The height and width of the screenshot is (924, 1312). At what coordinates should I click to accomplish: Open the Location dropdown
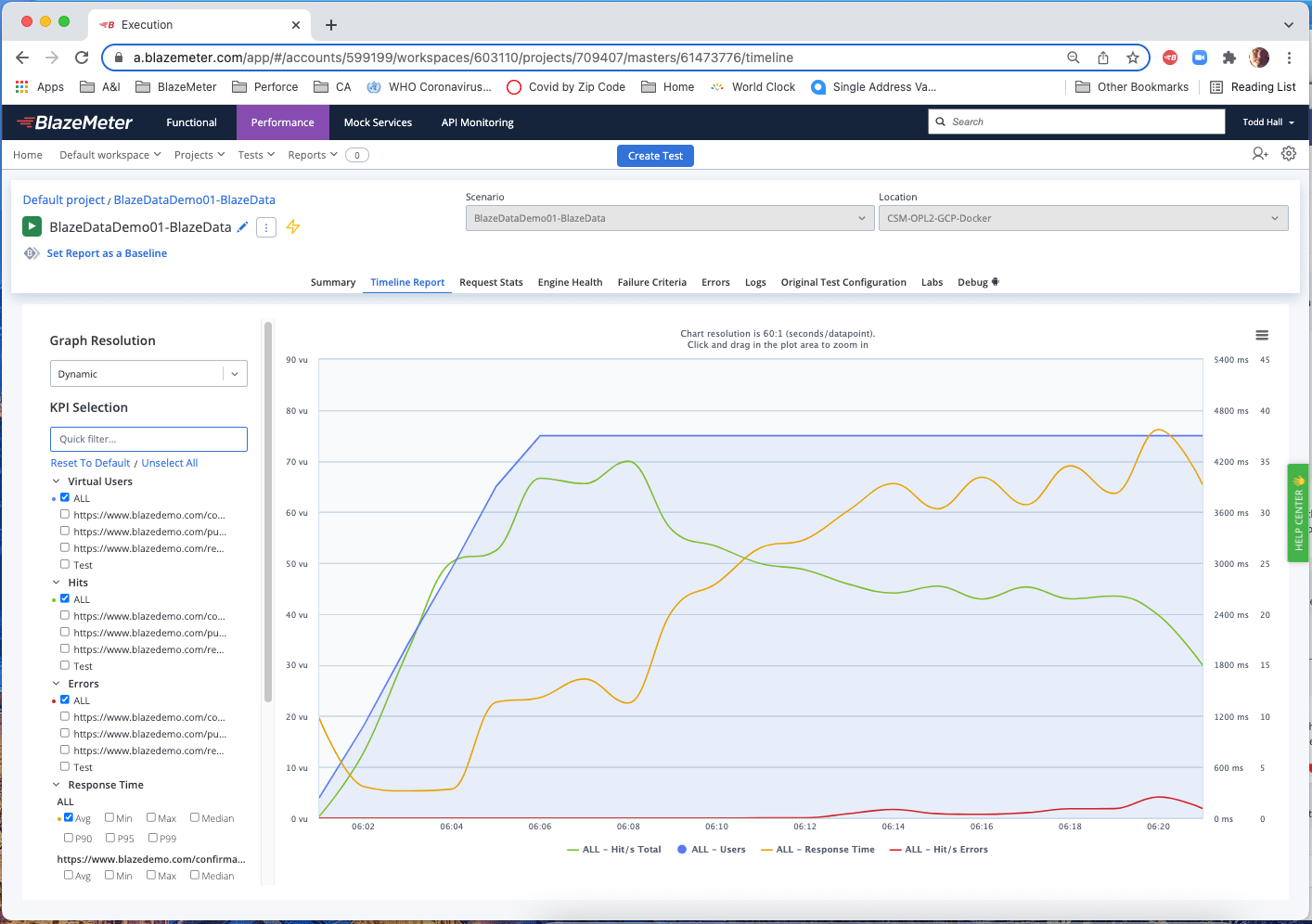(x=1083, y=218)
